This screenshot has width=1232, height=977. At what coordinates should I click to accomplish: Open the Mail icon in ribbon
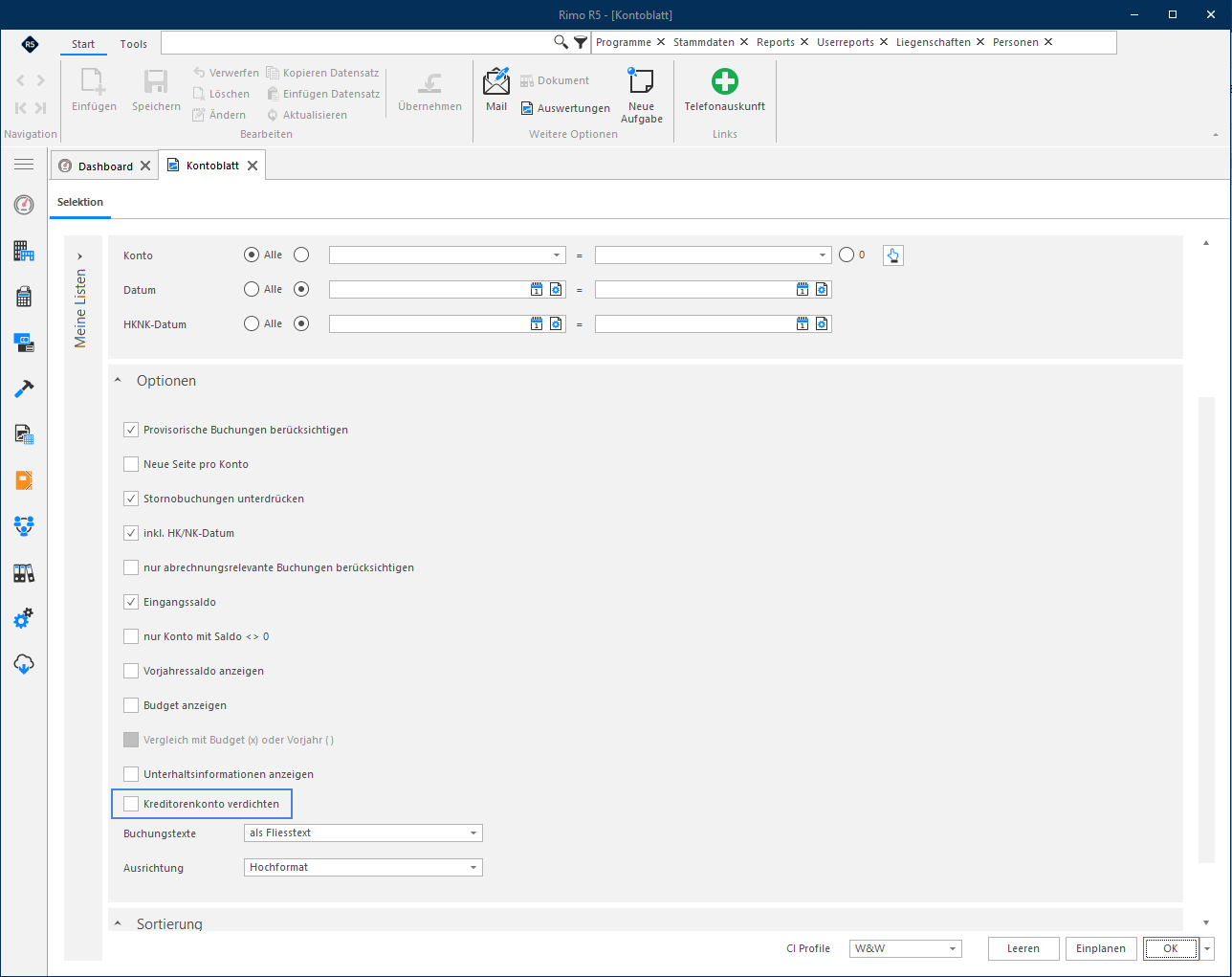pos(496,89)
